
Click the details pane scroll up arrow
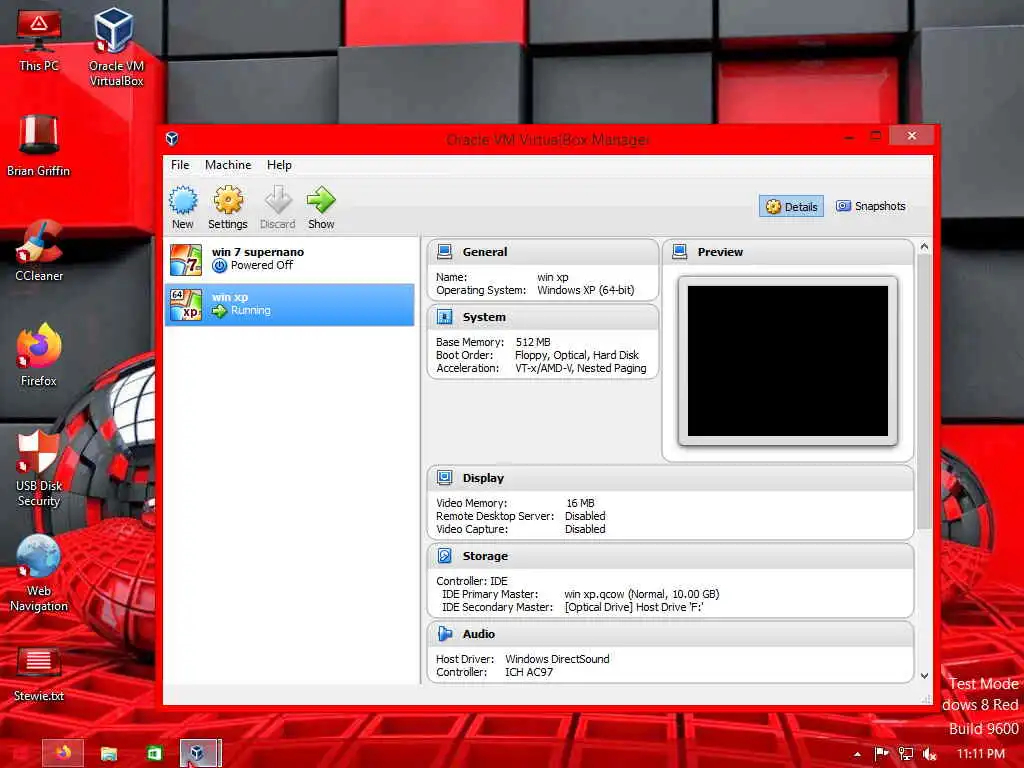[924, 247]
